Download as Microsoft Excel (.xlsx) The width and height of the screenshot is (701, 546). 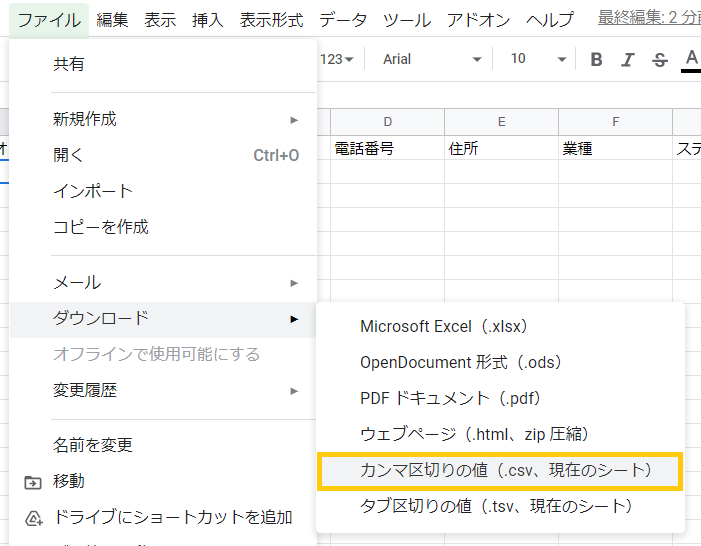click(x=500, y=326)
